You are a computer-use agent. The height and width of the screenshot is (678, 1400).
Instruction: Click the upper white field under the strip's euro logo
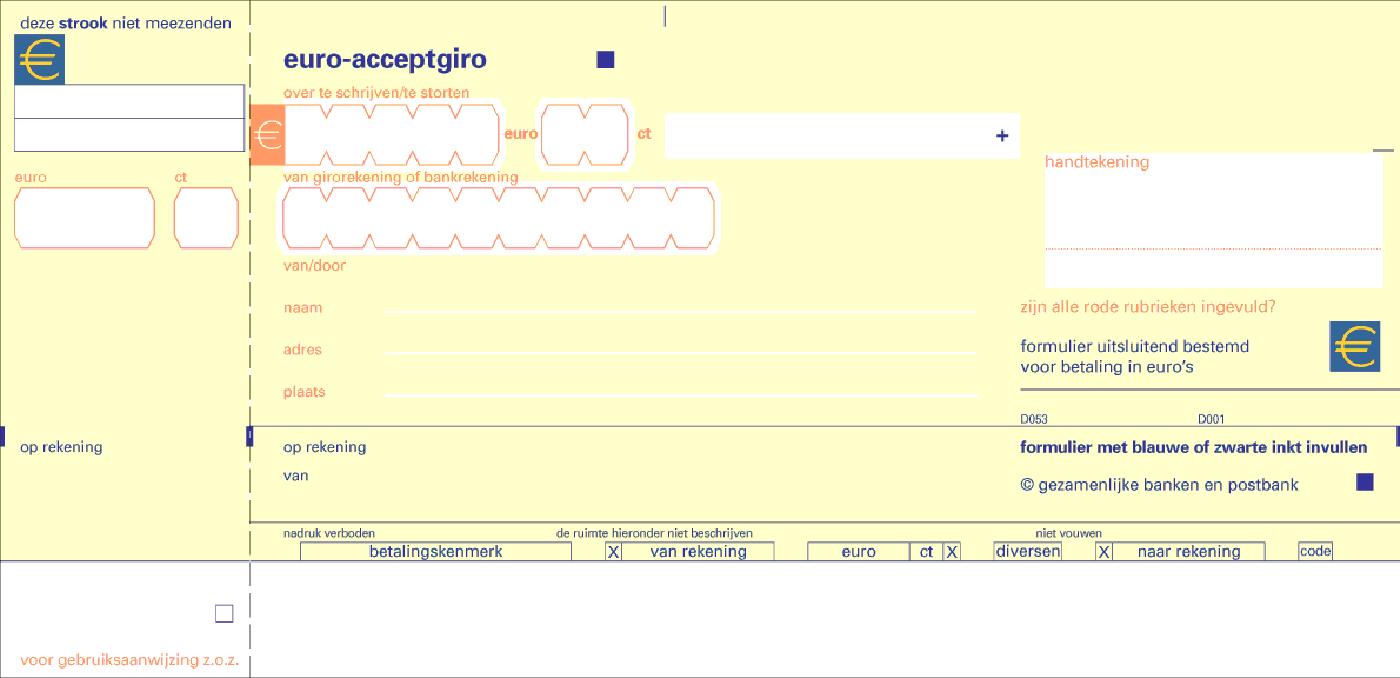129,102
